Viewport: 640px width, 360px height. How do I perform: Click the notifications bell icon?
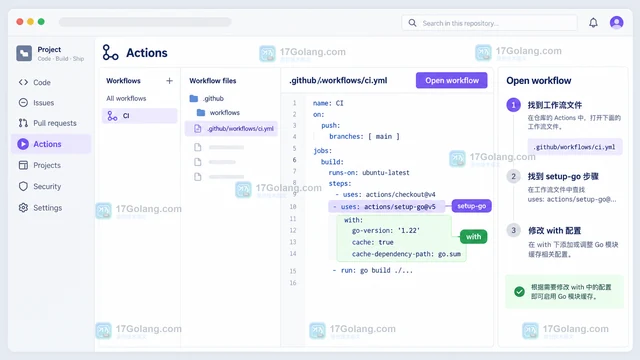pyautogui.click(x=593, y=23)
